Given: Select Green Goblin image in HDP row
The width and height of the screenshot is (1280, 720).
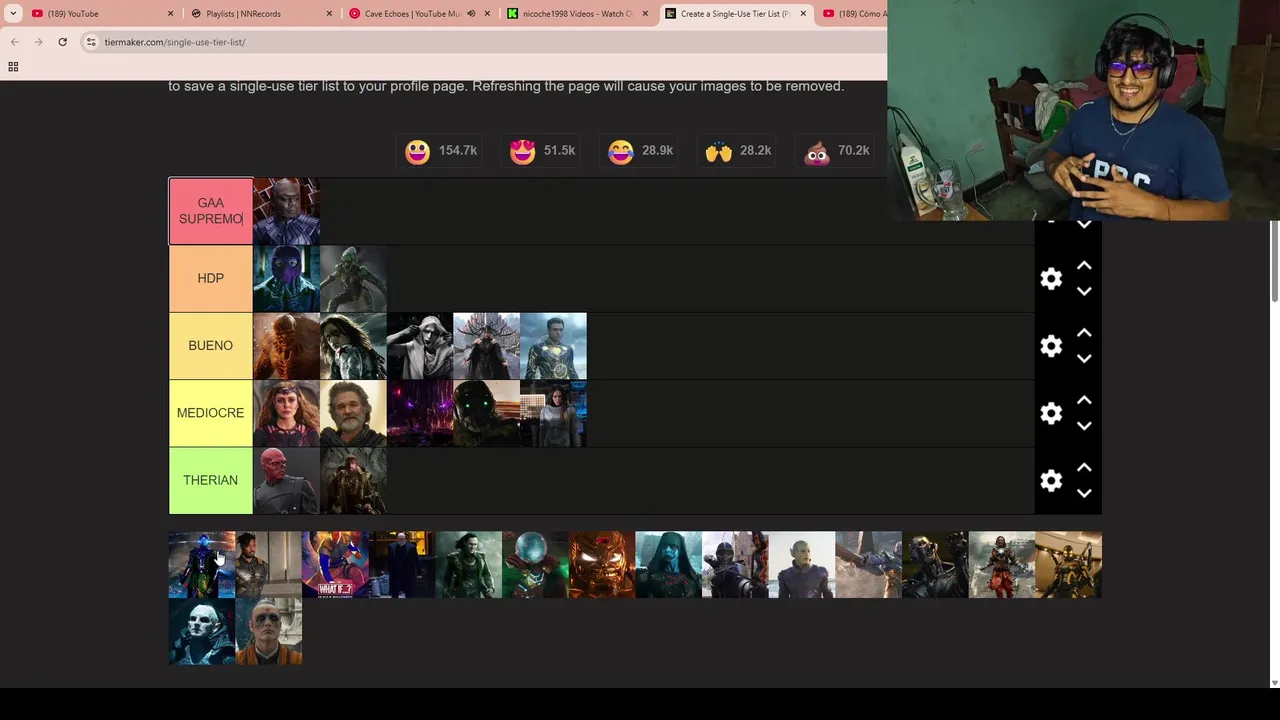Looking at the screenshot, I should coord(353,279).
